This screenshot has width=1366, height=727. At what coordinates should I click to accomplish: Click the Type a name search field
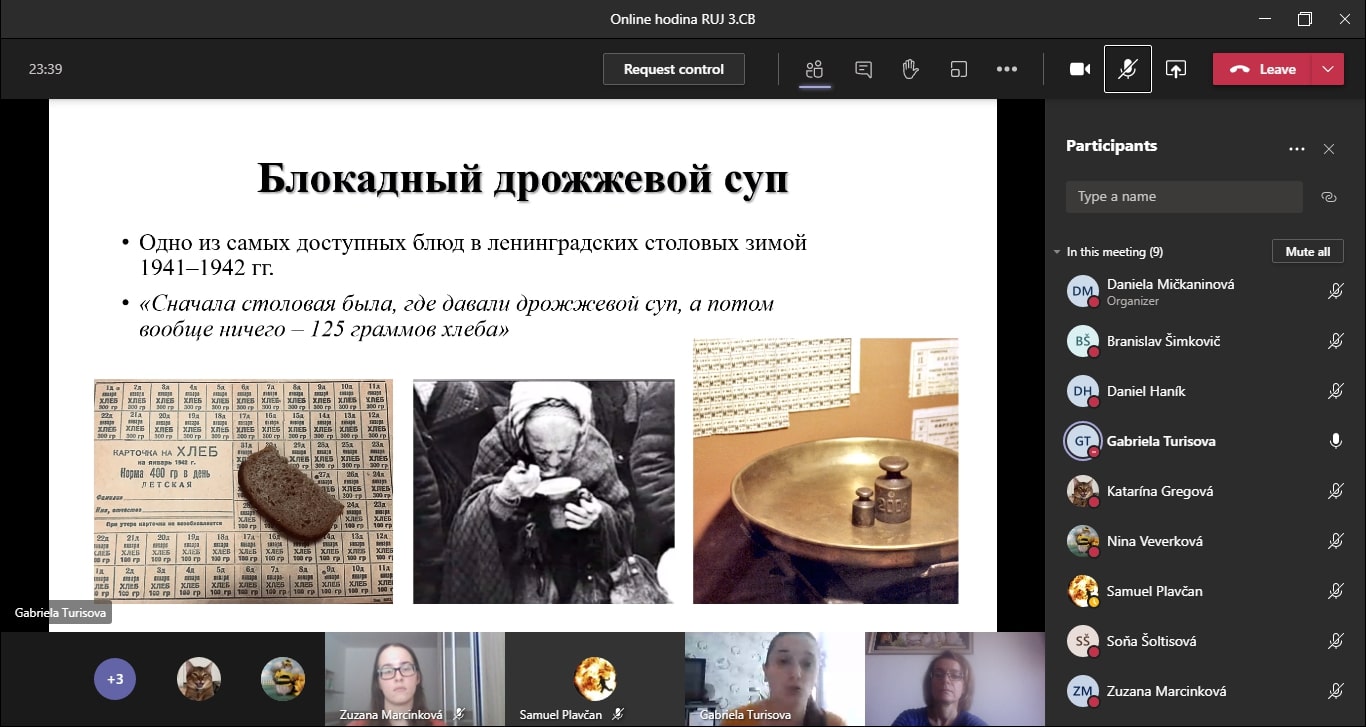1184,197
